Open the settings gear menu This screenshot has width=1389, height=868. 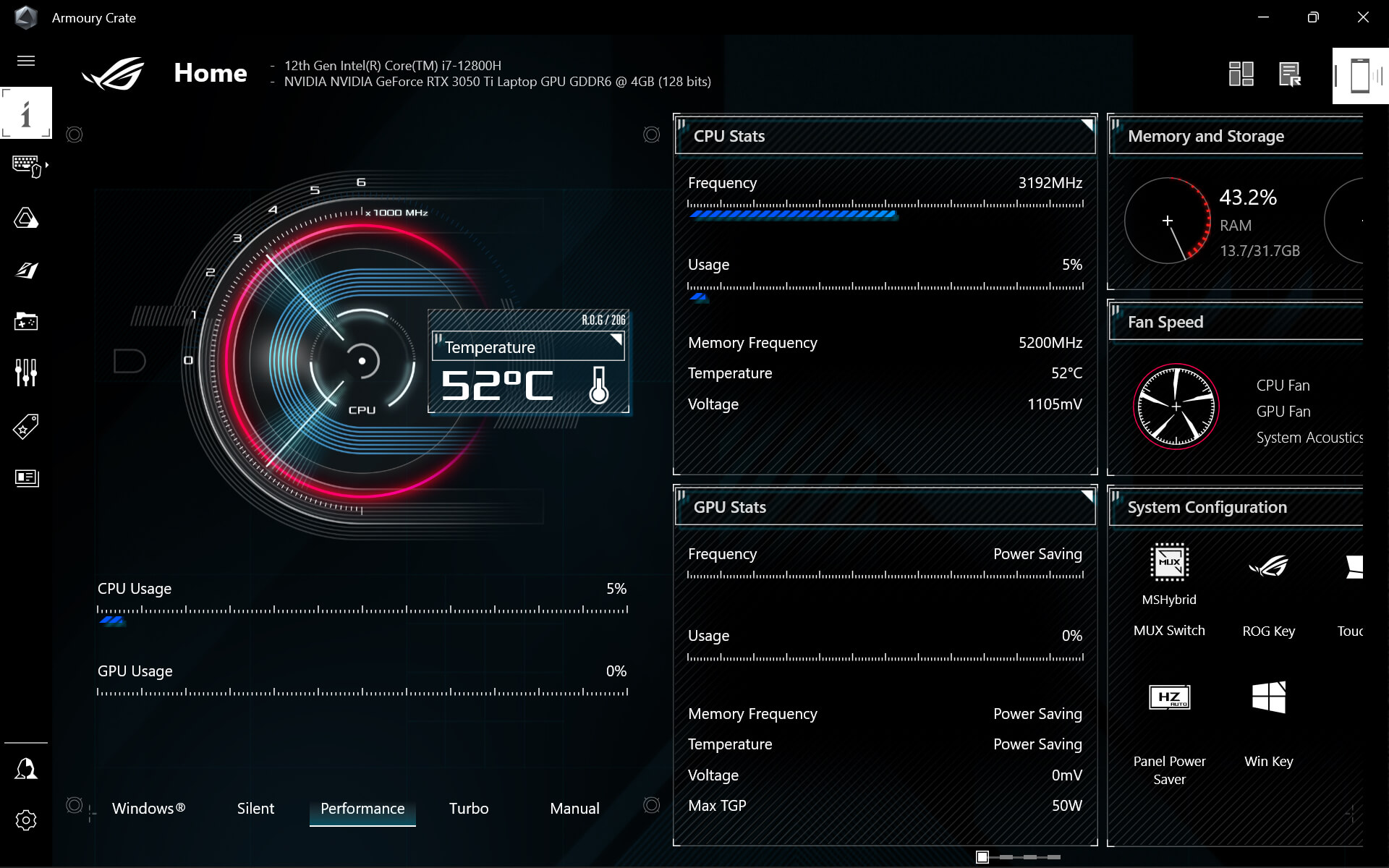pyautogui.click(x=25, y=820)
